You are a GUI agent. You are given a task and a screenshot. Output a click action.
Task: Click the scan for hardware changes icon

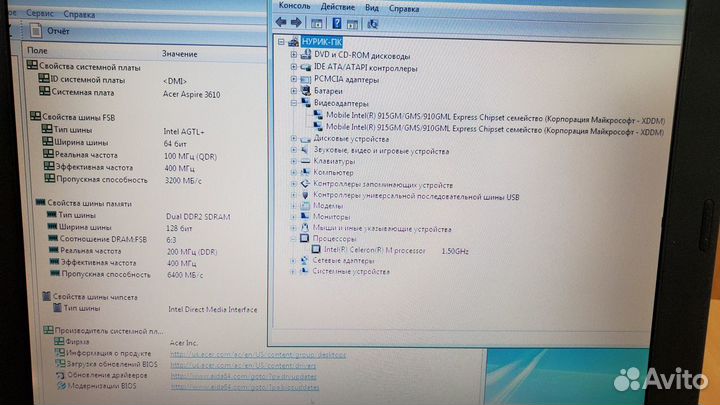click(372, 24)
